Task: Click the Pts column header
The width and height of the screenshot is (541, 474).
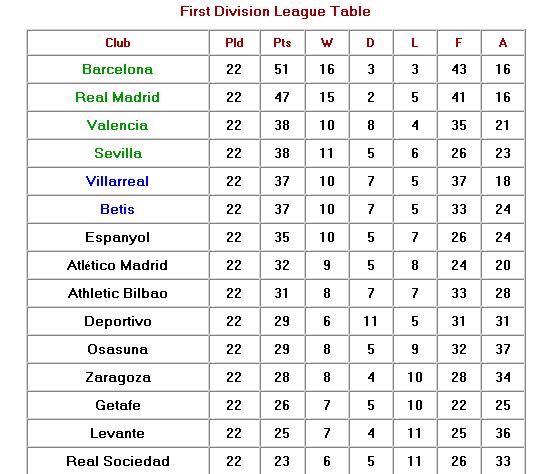Action: (282, 43)
